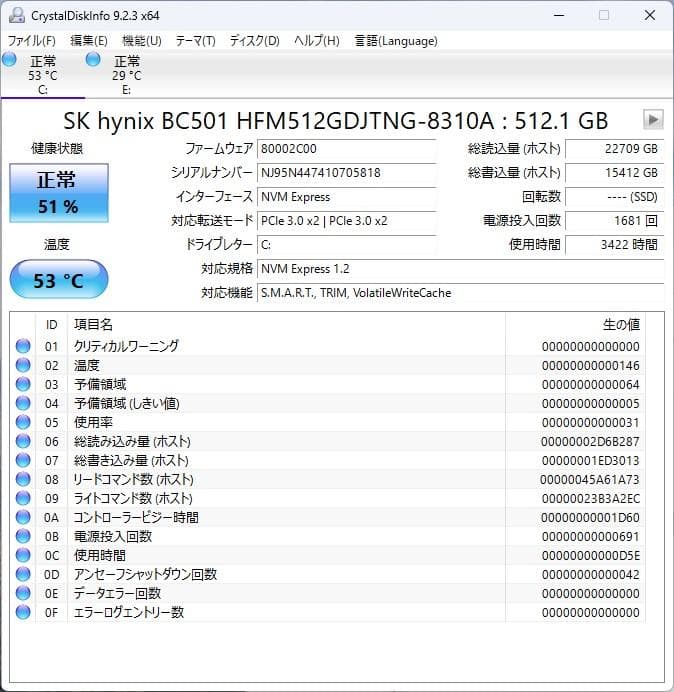Click the standard field NVM Express 1.2

tap(460, 269)
